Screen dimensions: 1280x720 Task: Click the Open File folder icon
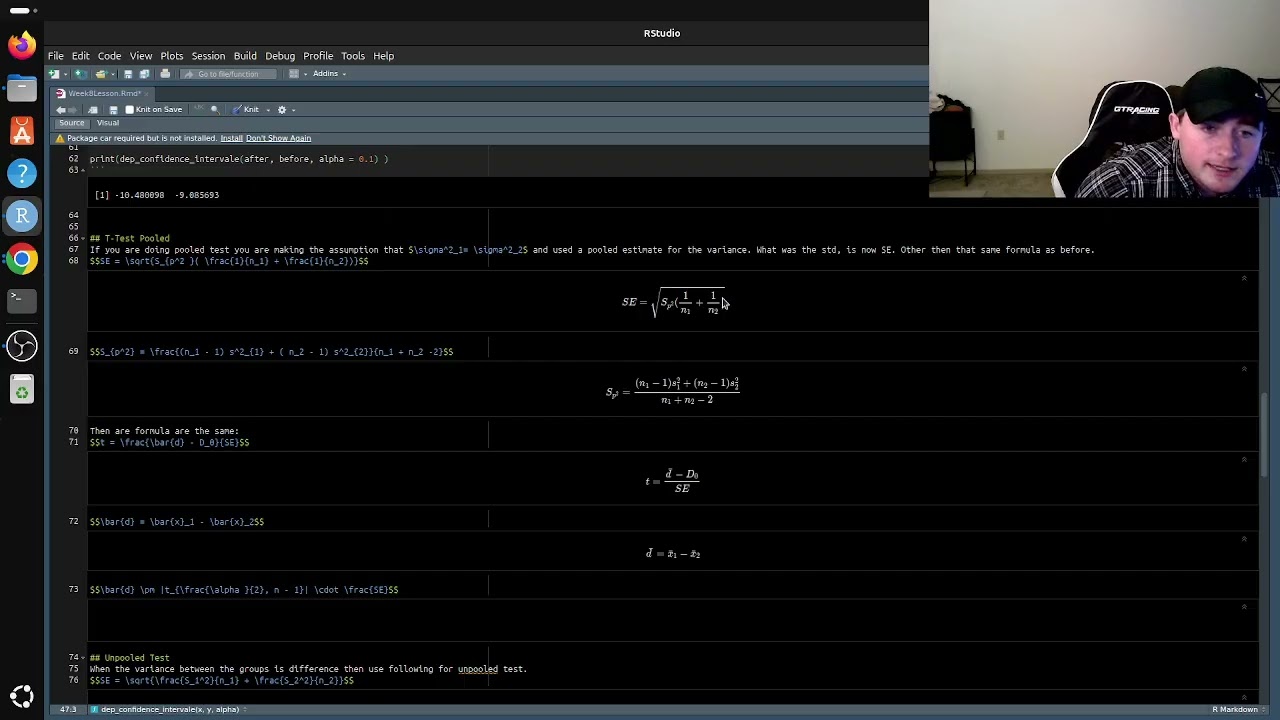[100, 74]
